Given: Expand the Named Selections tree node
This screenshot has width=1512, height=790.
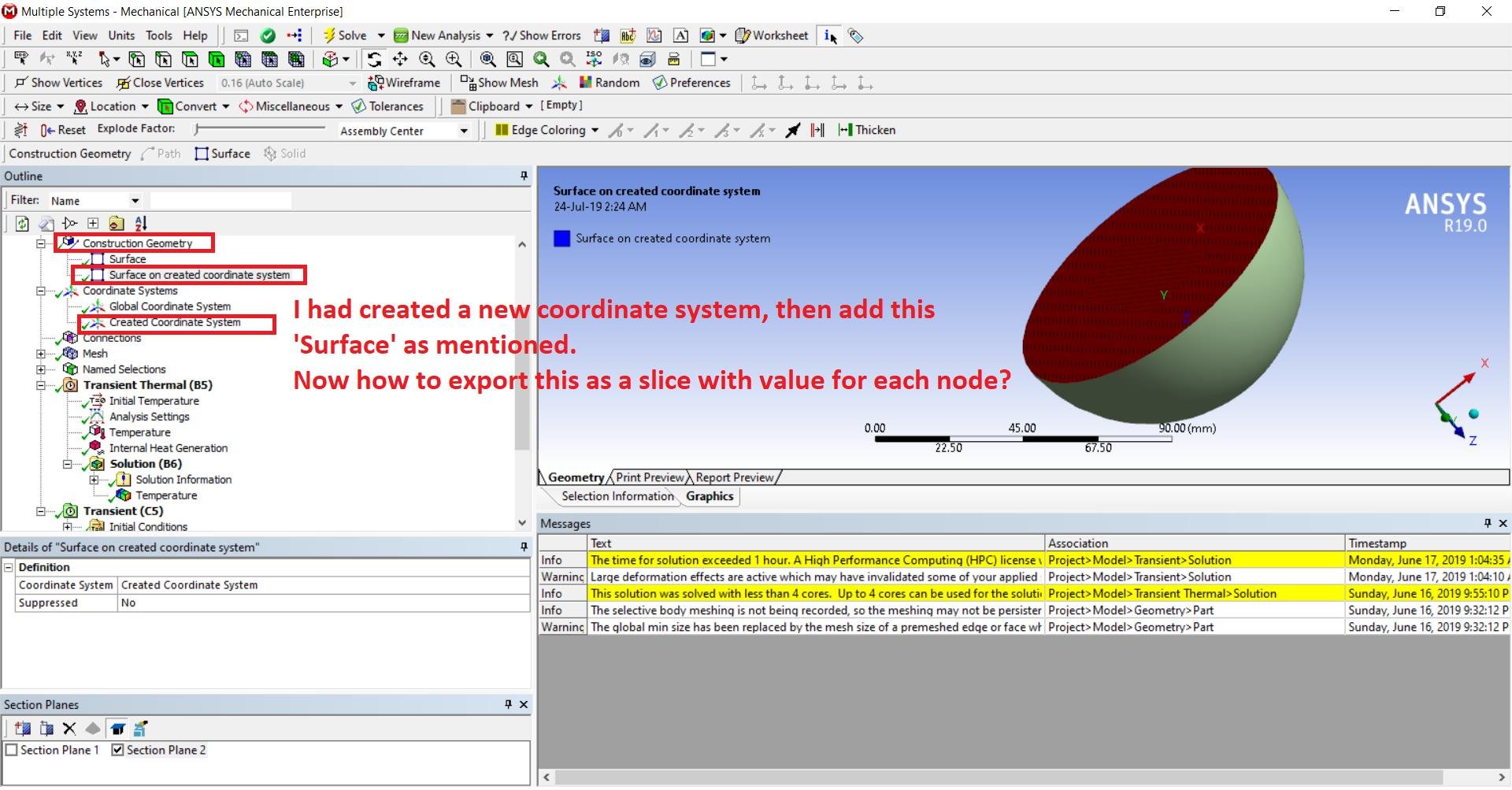Looking at the screenshot, I should (x=41, y=369).
